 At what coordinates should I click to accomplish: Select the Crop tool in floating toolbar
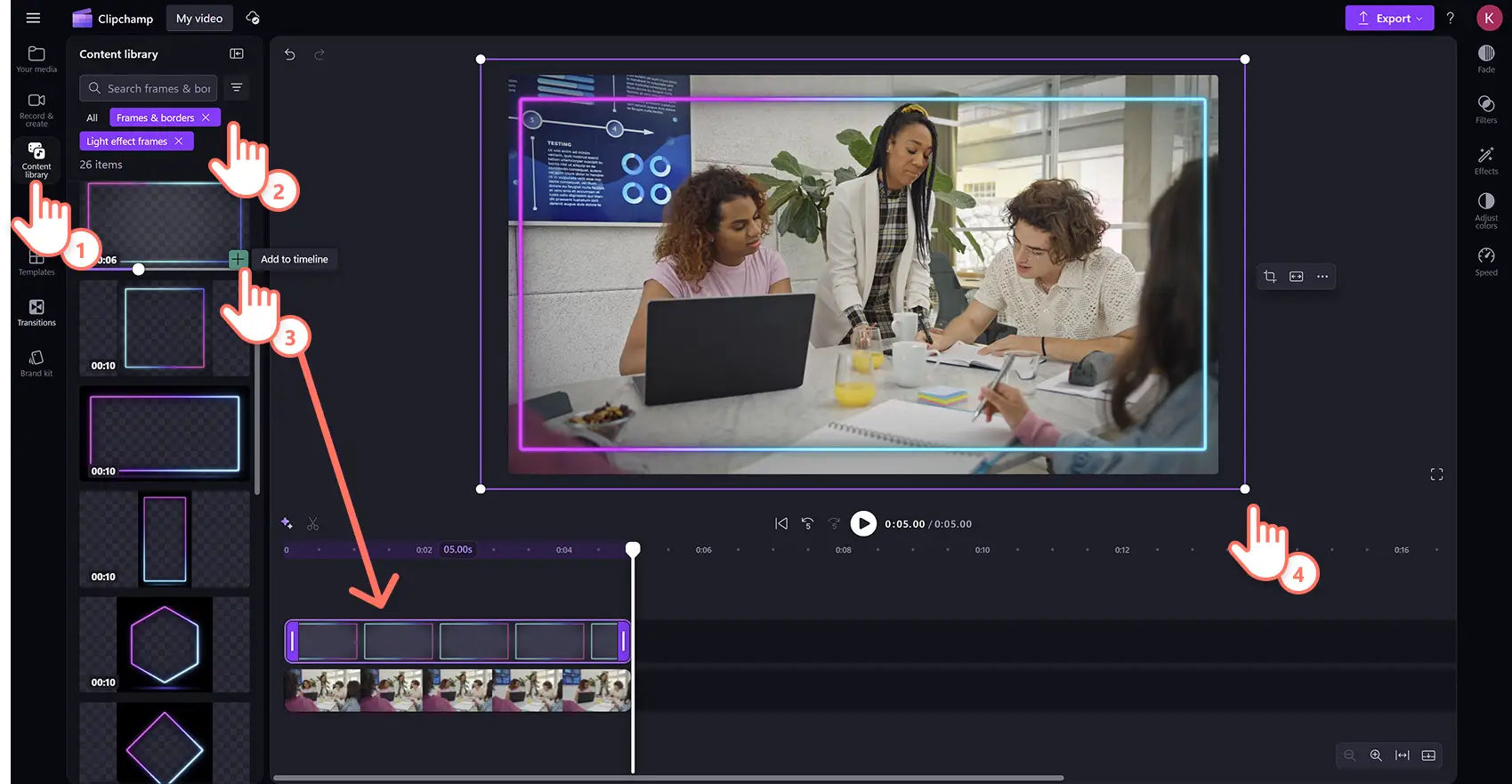(1270, 277)
